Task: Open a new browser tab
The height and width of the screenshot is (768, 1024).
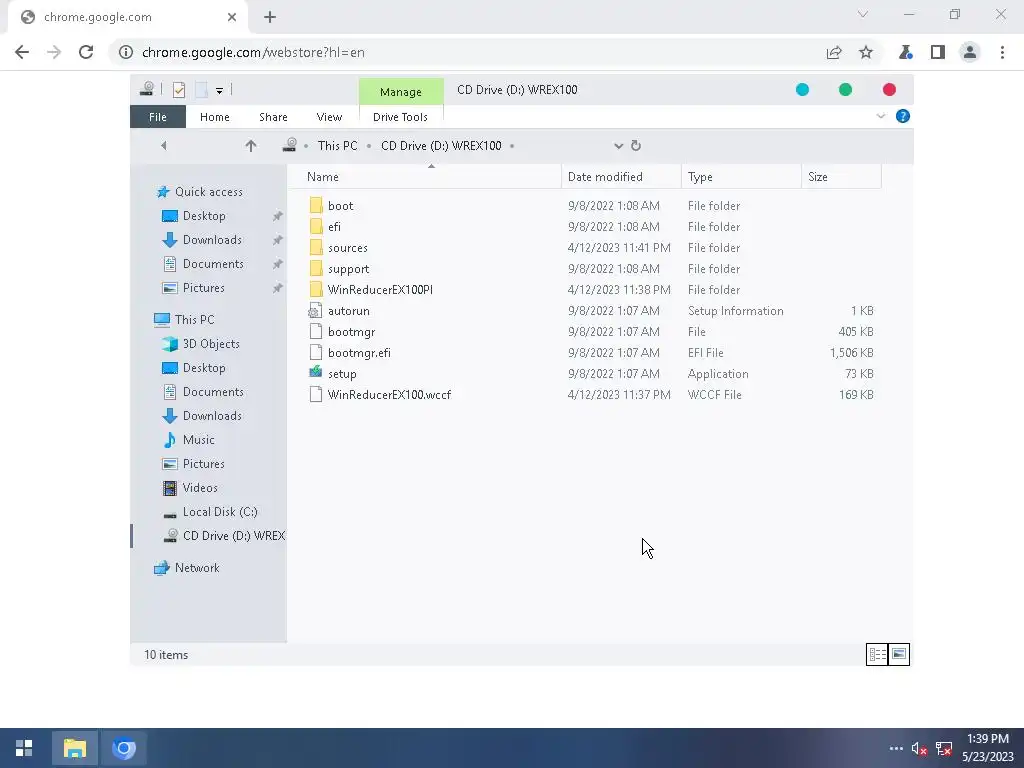Action: (x=270, y=17)
